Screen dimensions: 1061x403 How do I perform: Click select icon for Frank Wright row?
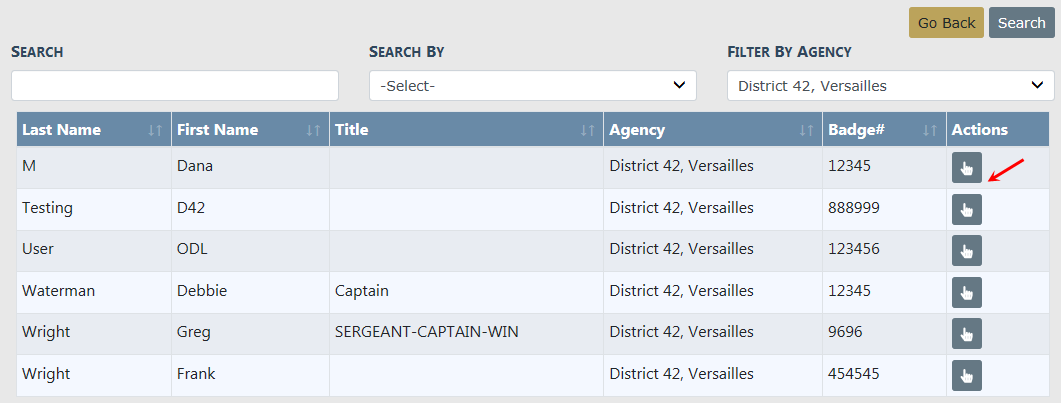point(966,375)
